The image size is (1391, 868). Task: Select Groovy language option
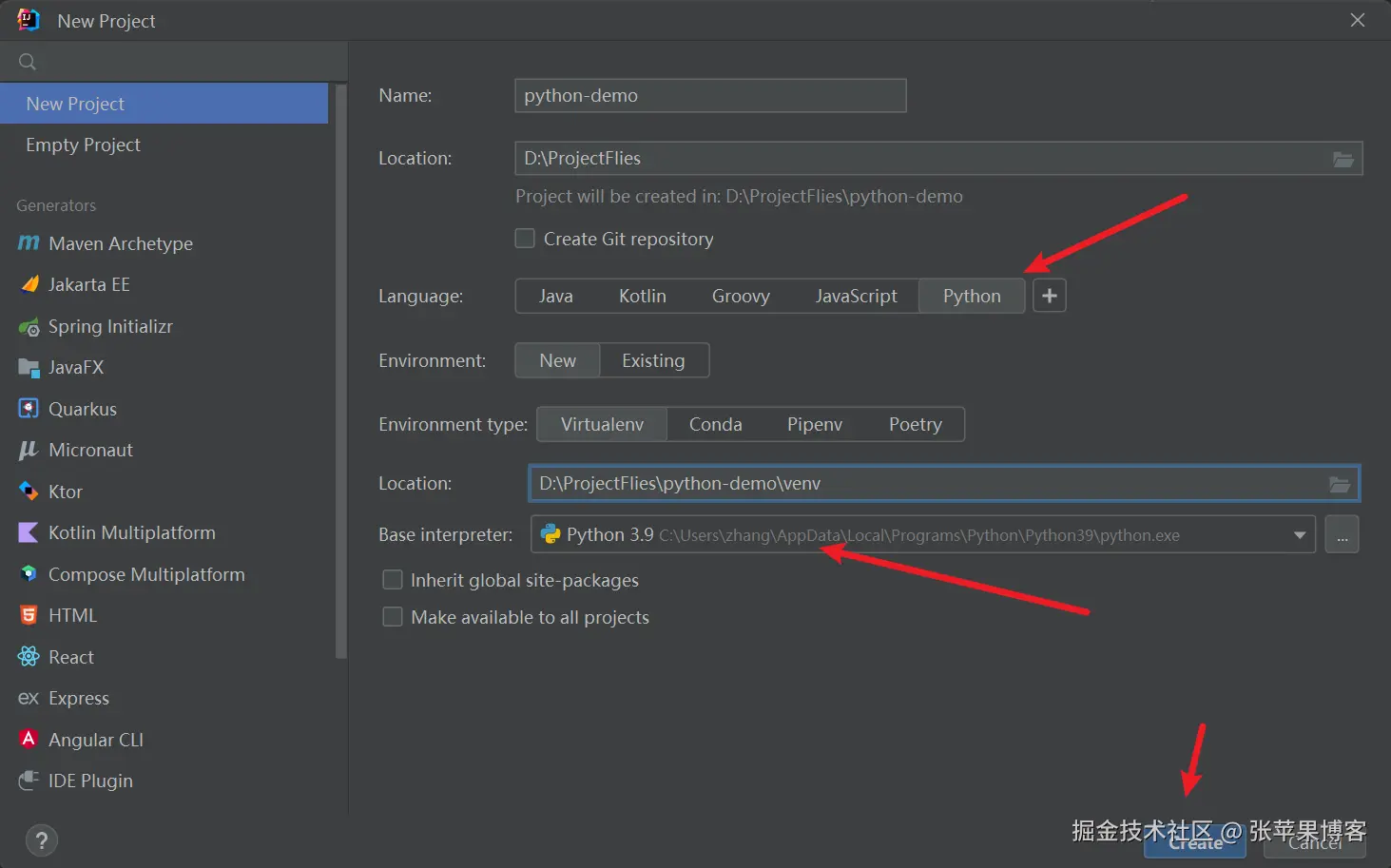coord(741,296)
